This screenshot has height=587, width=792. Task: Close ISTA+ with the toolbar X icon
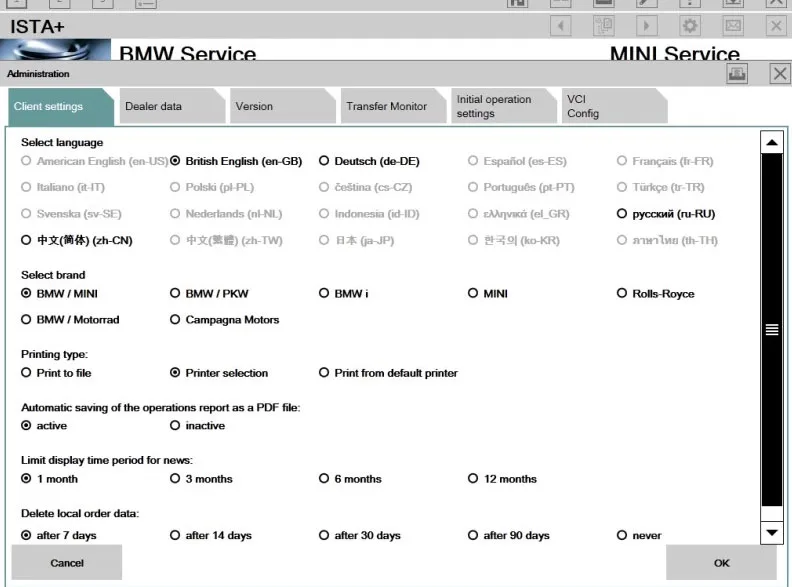(x=776, y=26)
